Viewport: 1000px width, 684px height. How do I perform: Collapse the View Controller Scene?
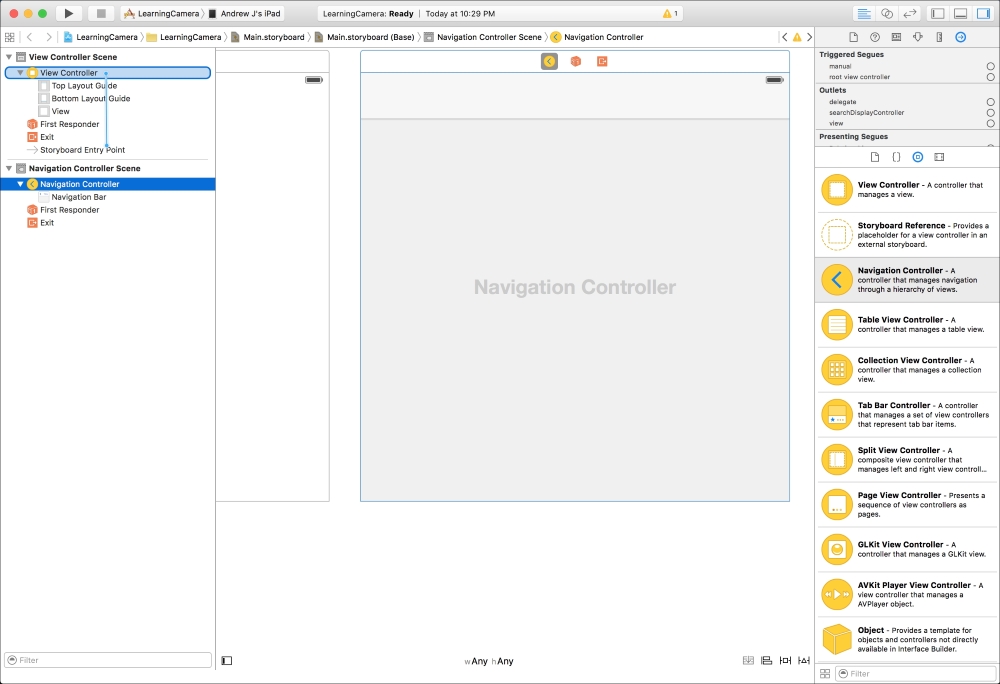point(8,57)
